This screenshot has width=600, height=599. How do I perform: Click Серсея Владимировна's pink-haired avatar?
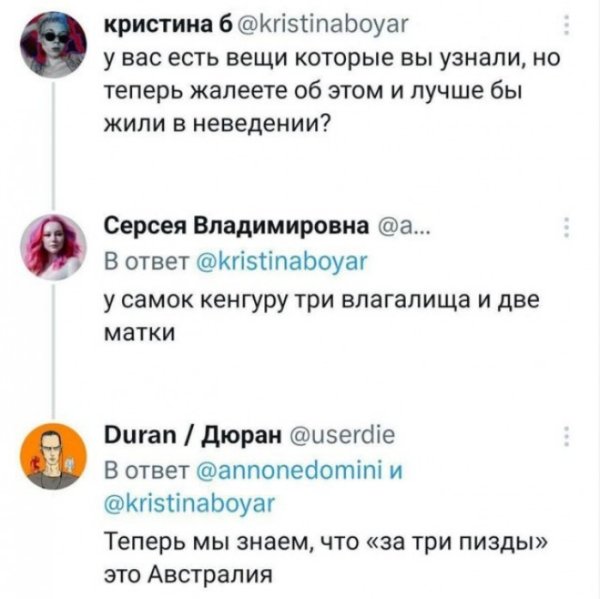51,243
